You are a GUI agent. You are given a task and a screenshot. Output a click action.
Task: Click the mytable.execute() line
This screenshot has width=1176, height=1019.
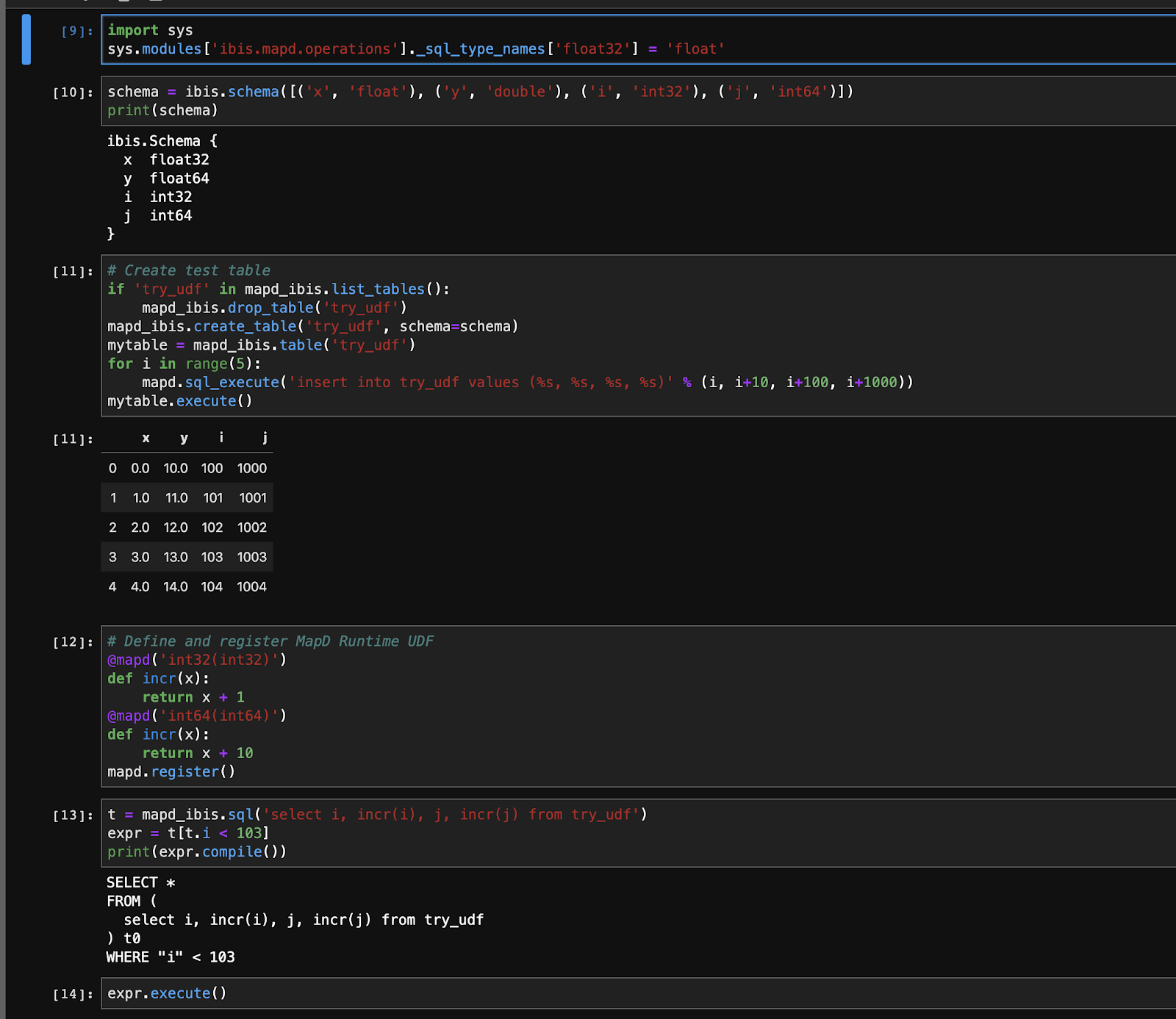point(180,401)
